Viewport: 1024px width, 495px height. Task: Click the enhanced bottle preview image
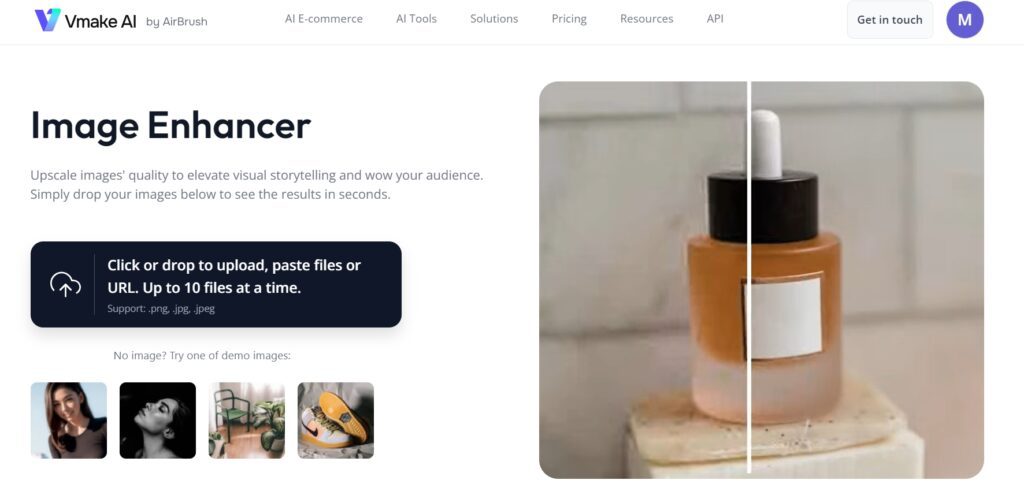(x=867, y=279)
